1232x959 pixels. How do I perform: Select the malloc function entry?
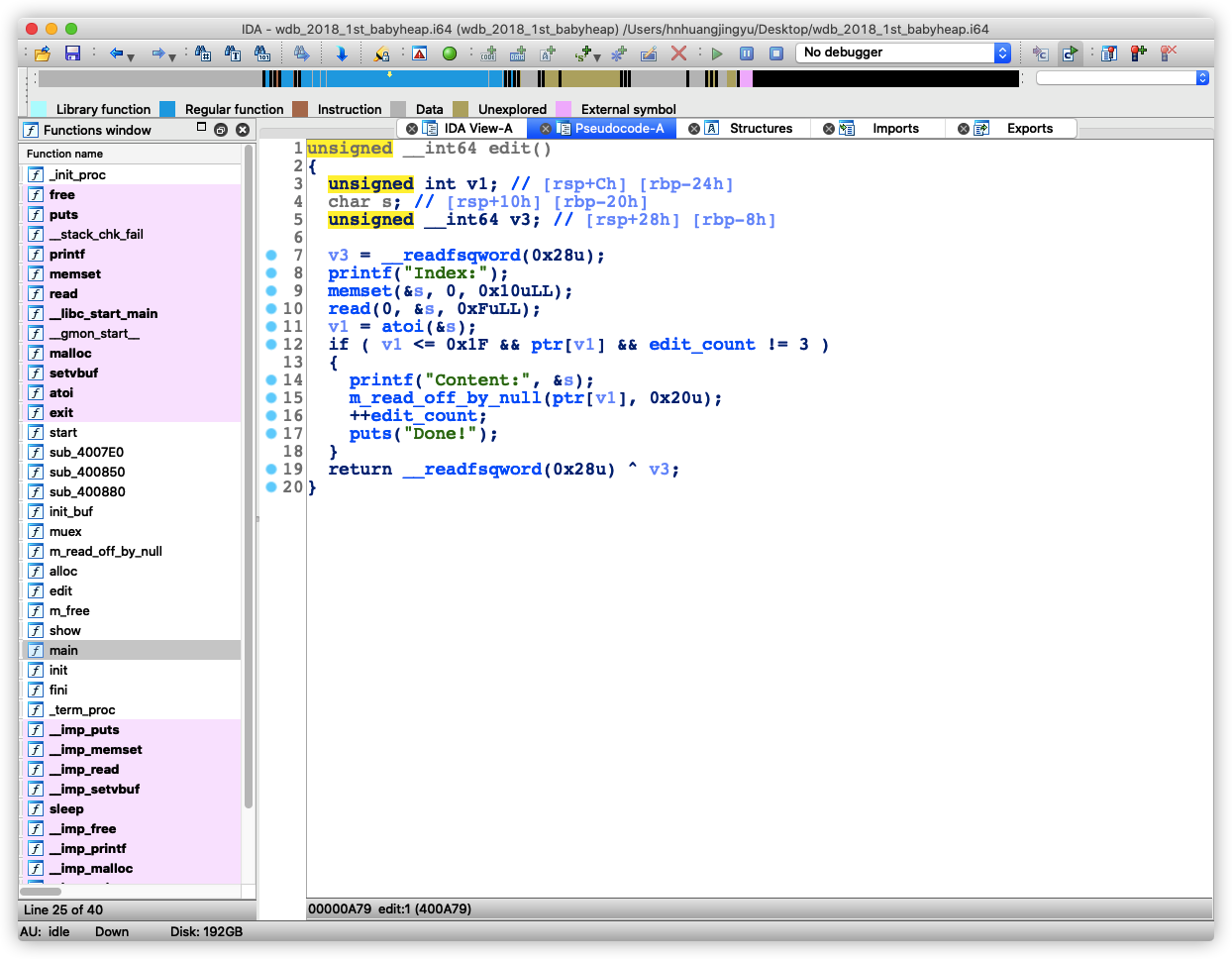tap(130, 353)
